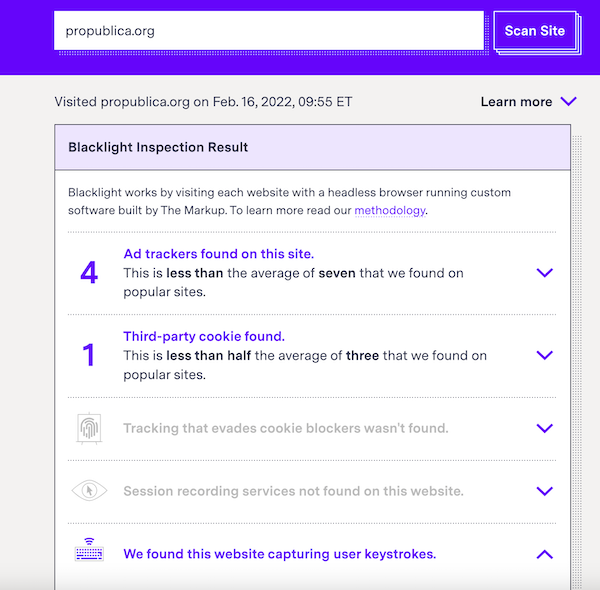
Task: Expand the Session recording services section
Action: click(x=545, y=491)
